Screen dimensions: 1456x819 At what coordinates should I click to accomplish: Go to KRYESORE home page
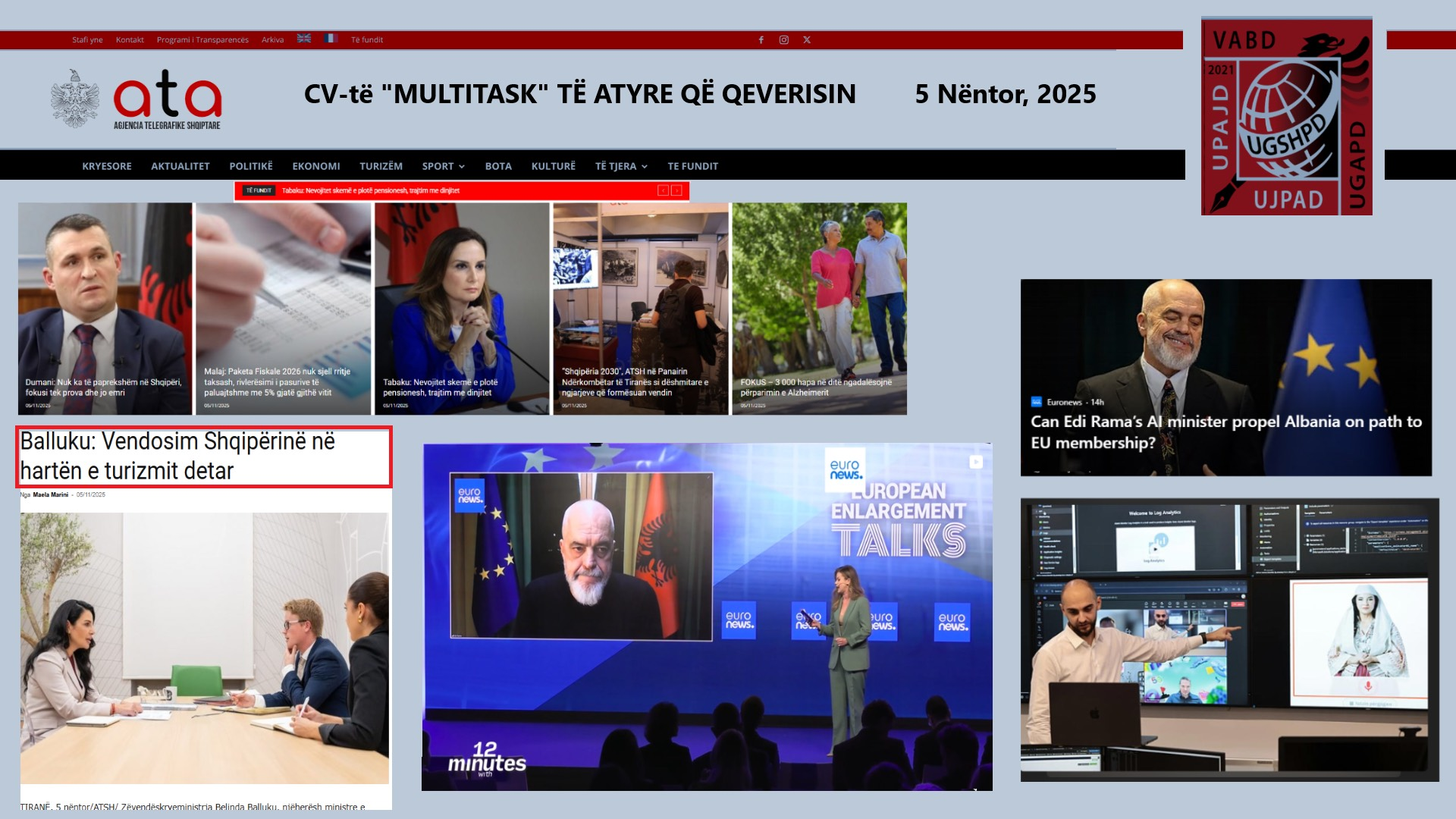pyautogui.click(x=107, y=166)
